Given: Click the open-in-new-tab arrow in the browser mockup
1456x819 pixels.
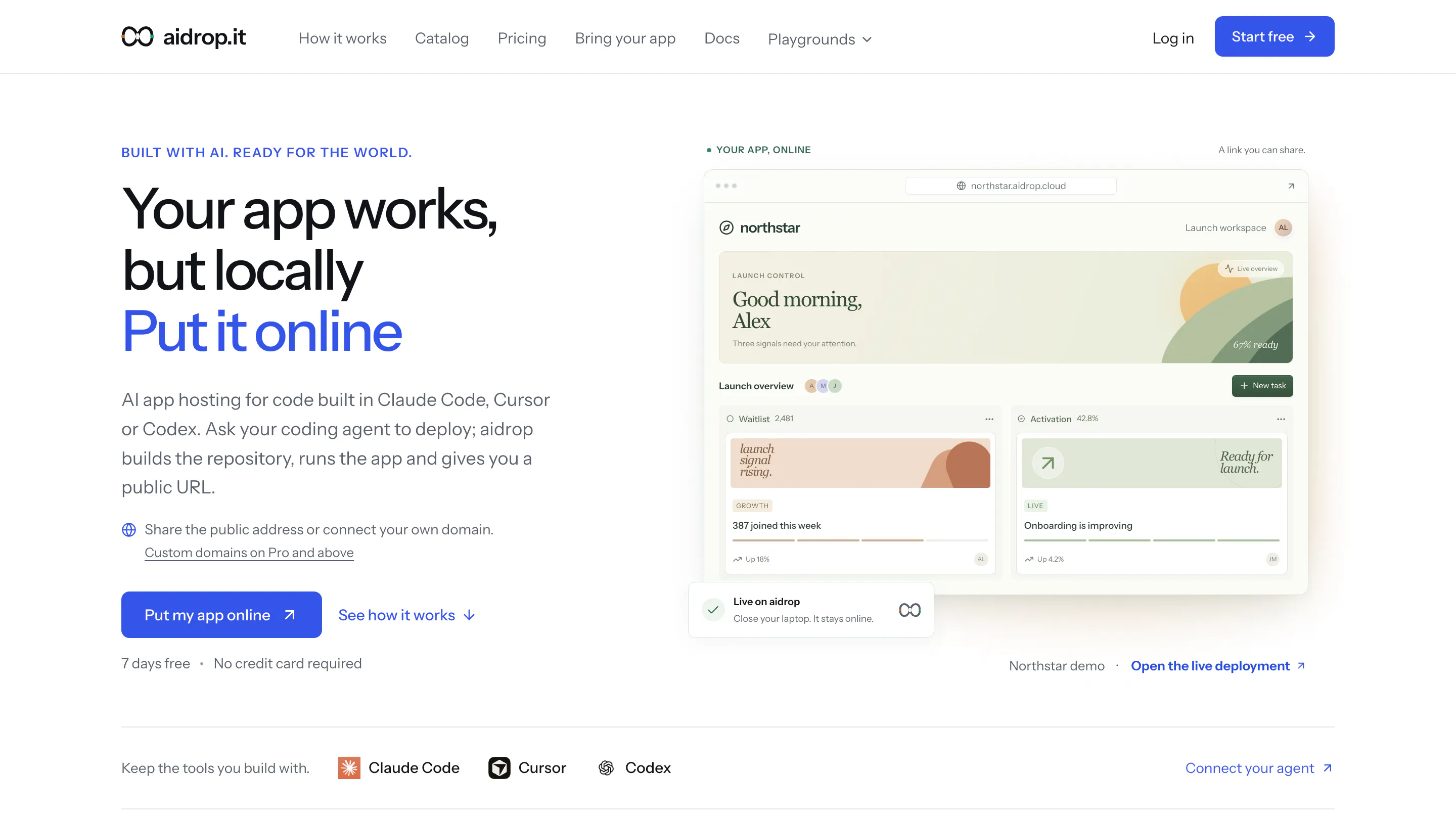Looking at the screenshot, I should pyautogui.click(x=1291, y=186).
